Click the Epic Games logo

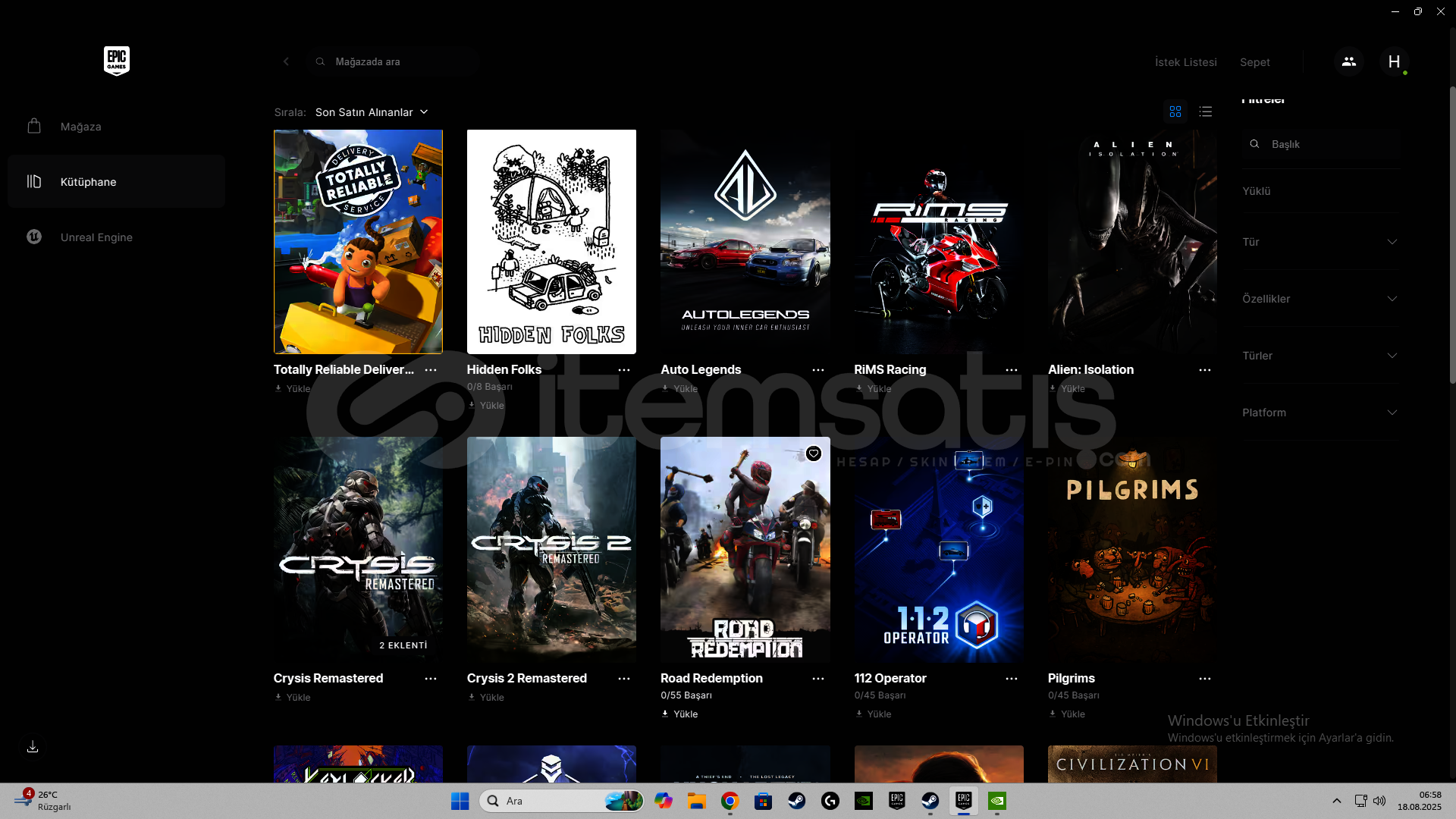(117, 61)
